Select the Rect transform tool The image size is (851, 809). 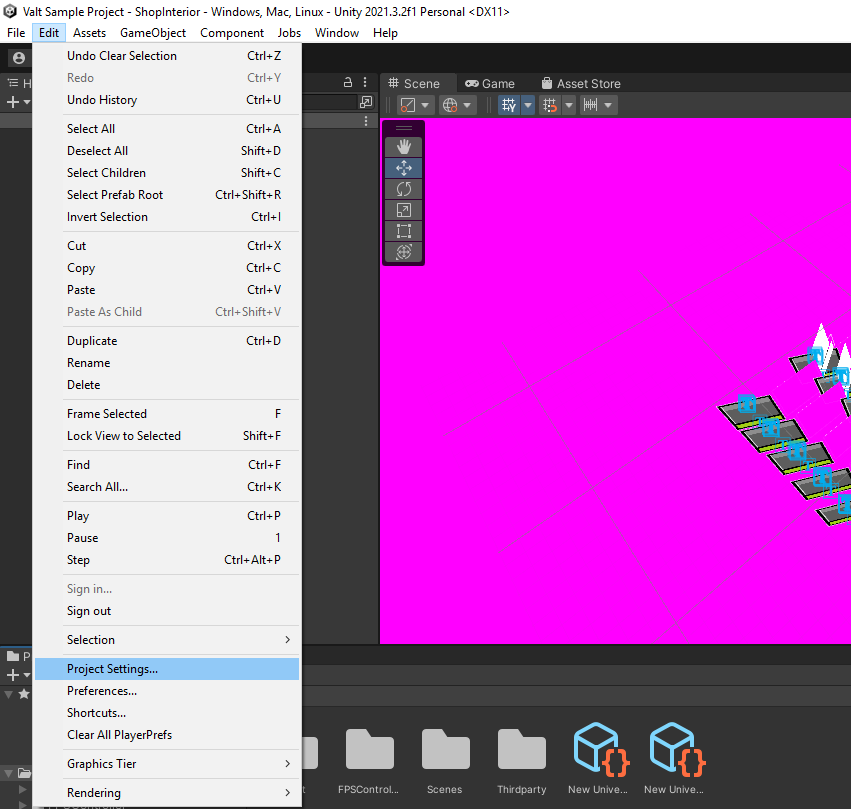tap(403, 231)
